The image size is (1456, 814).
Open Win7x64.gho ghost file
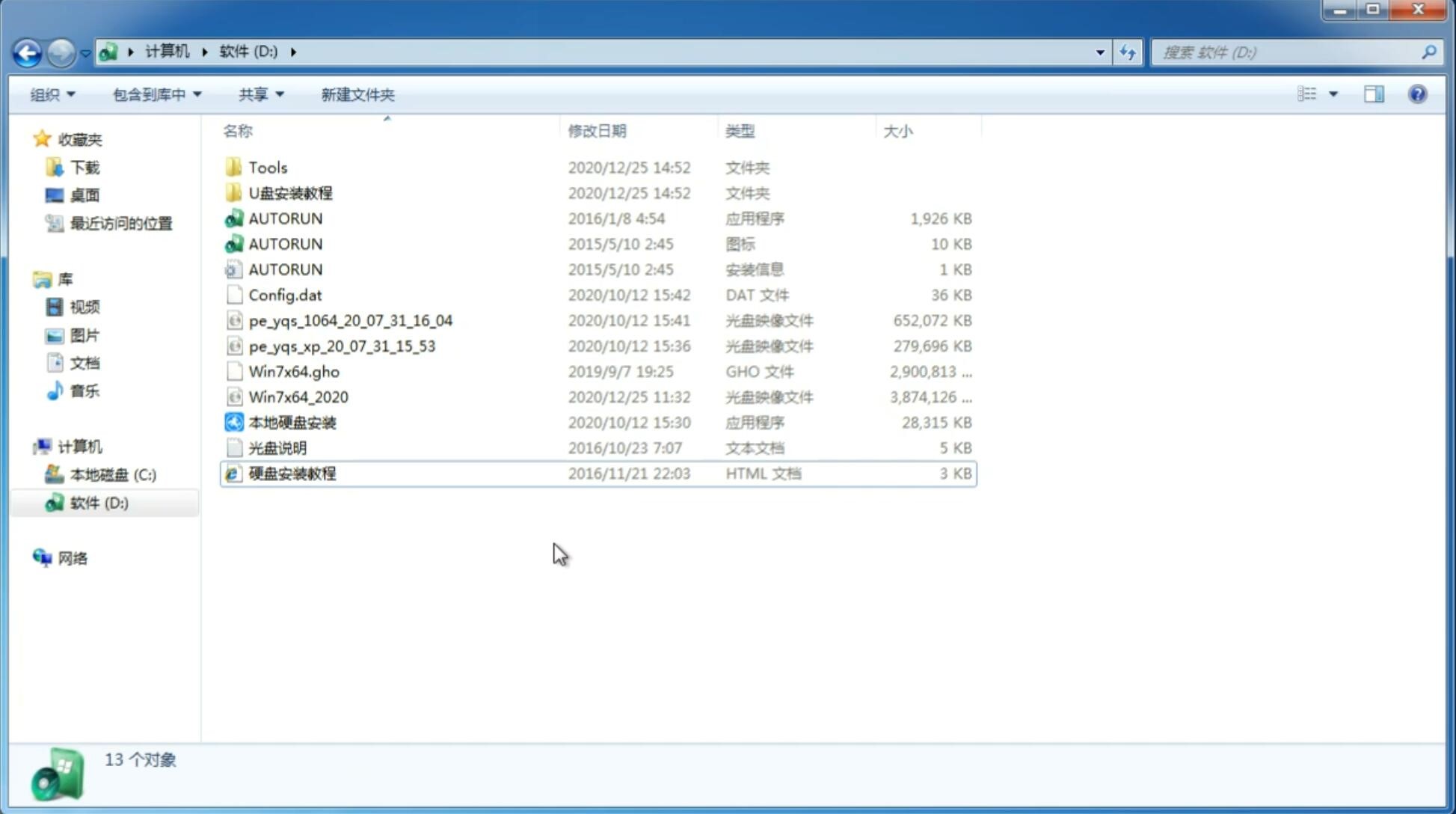coord(294,371)
